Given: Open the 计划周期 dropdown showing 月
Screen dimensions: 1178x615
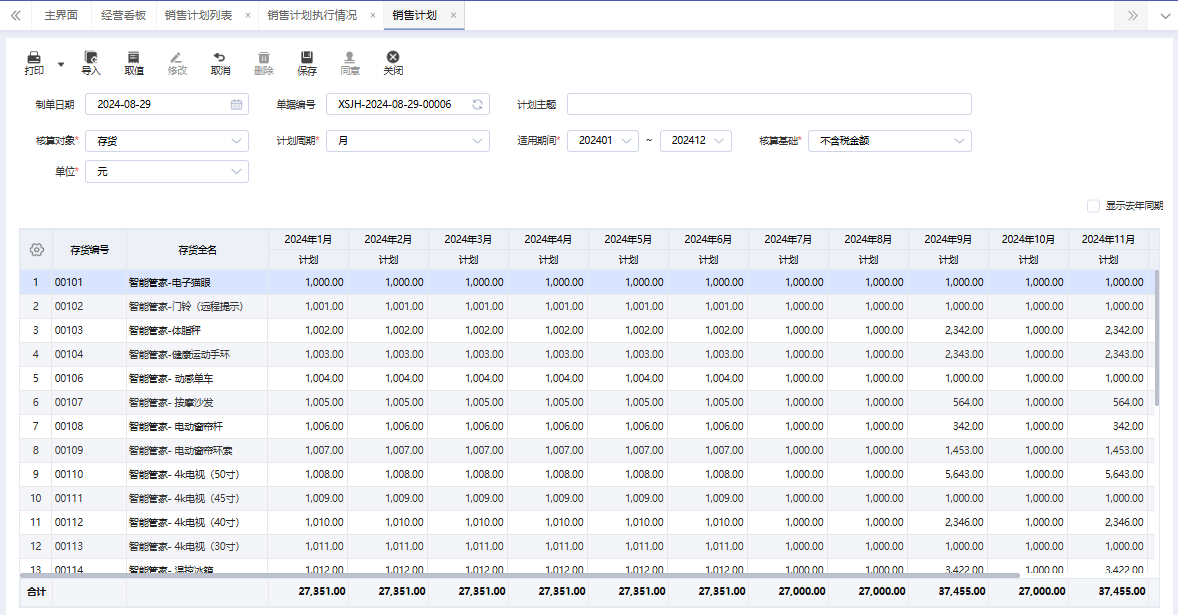Looking at the screenshot, I should (x=408, y=141).
